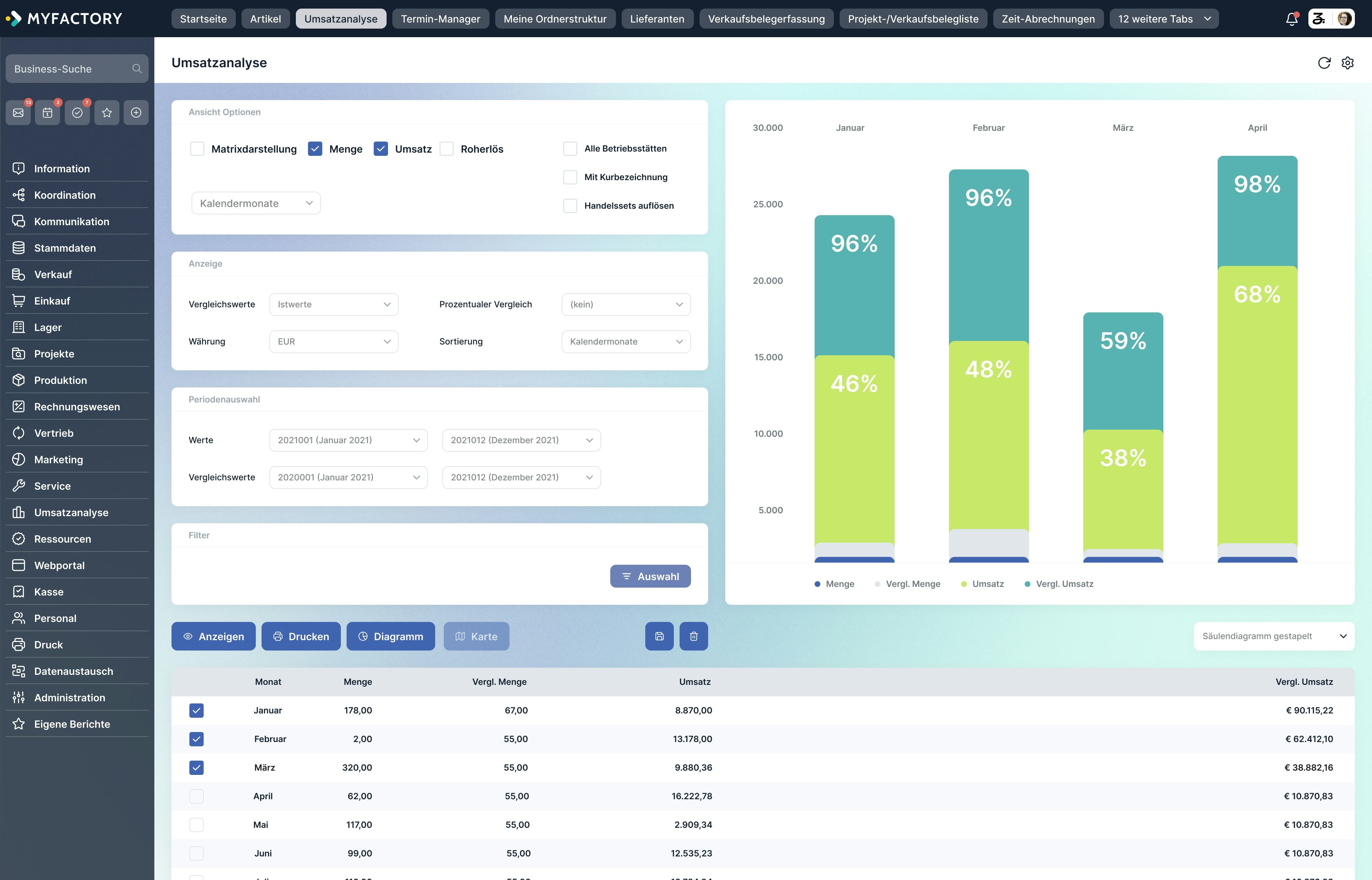
Task: Click the notification bell icon
Action: (x=1291, y=18)
